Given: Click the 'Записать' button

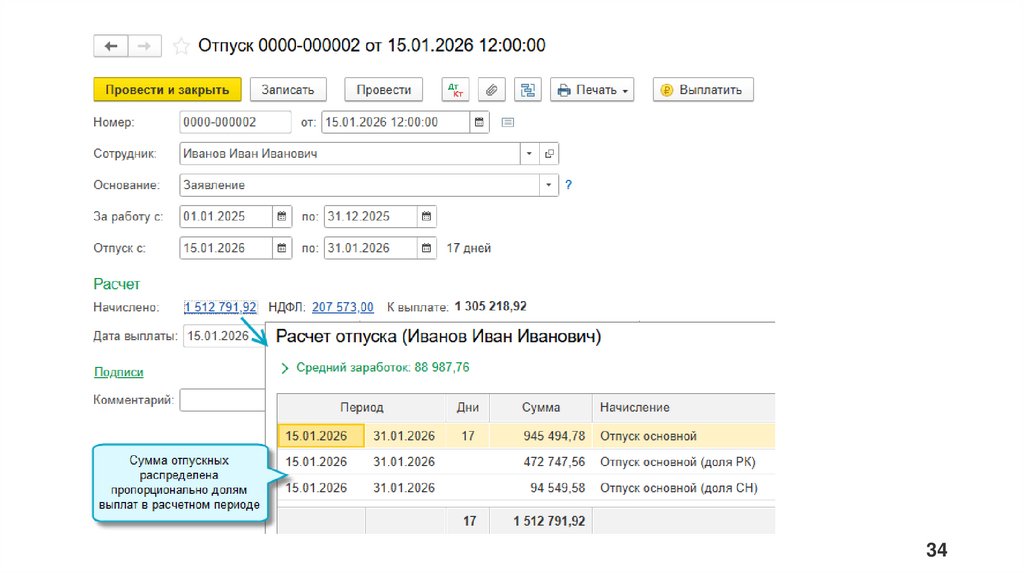Looking at the screenshot, I should coord(288,89).
